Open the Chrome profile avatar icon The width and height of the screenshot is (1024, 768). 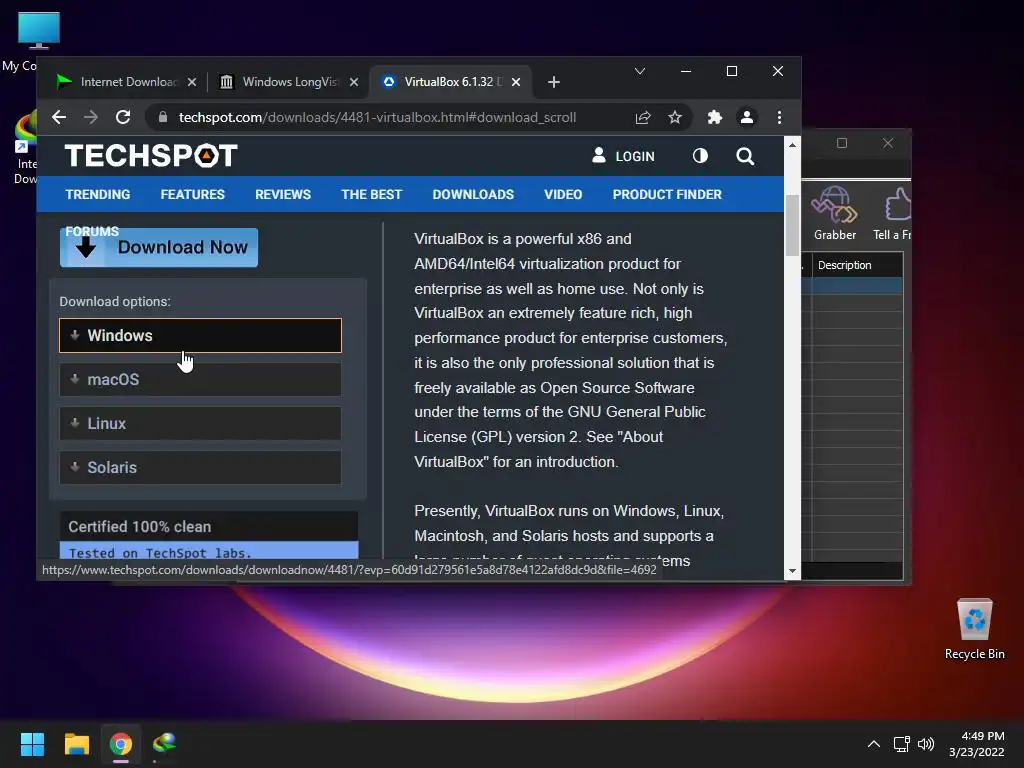tap(746, 118)
